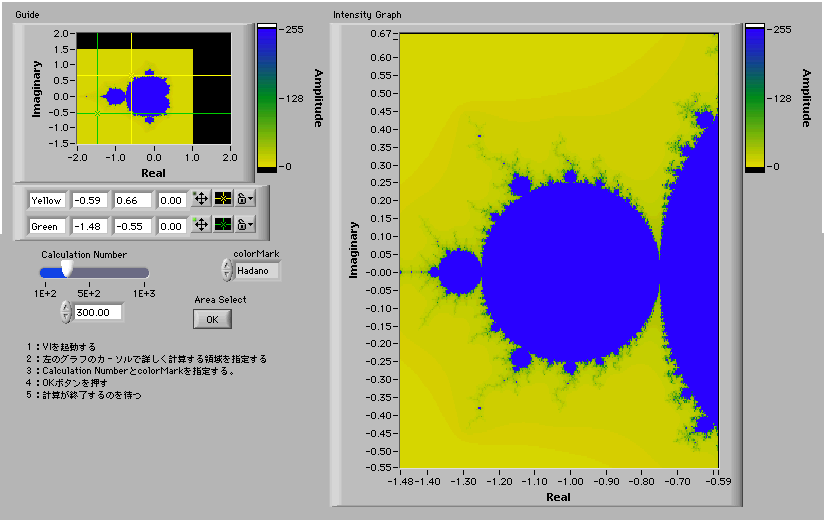The image size is (824, 520).
Task: Step colorMark to next value with up arrow
Action: (x=226, y=265)
